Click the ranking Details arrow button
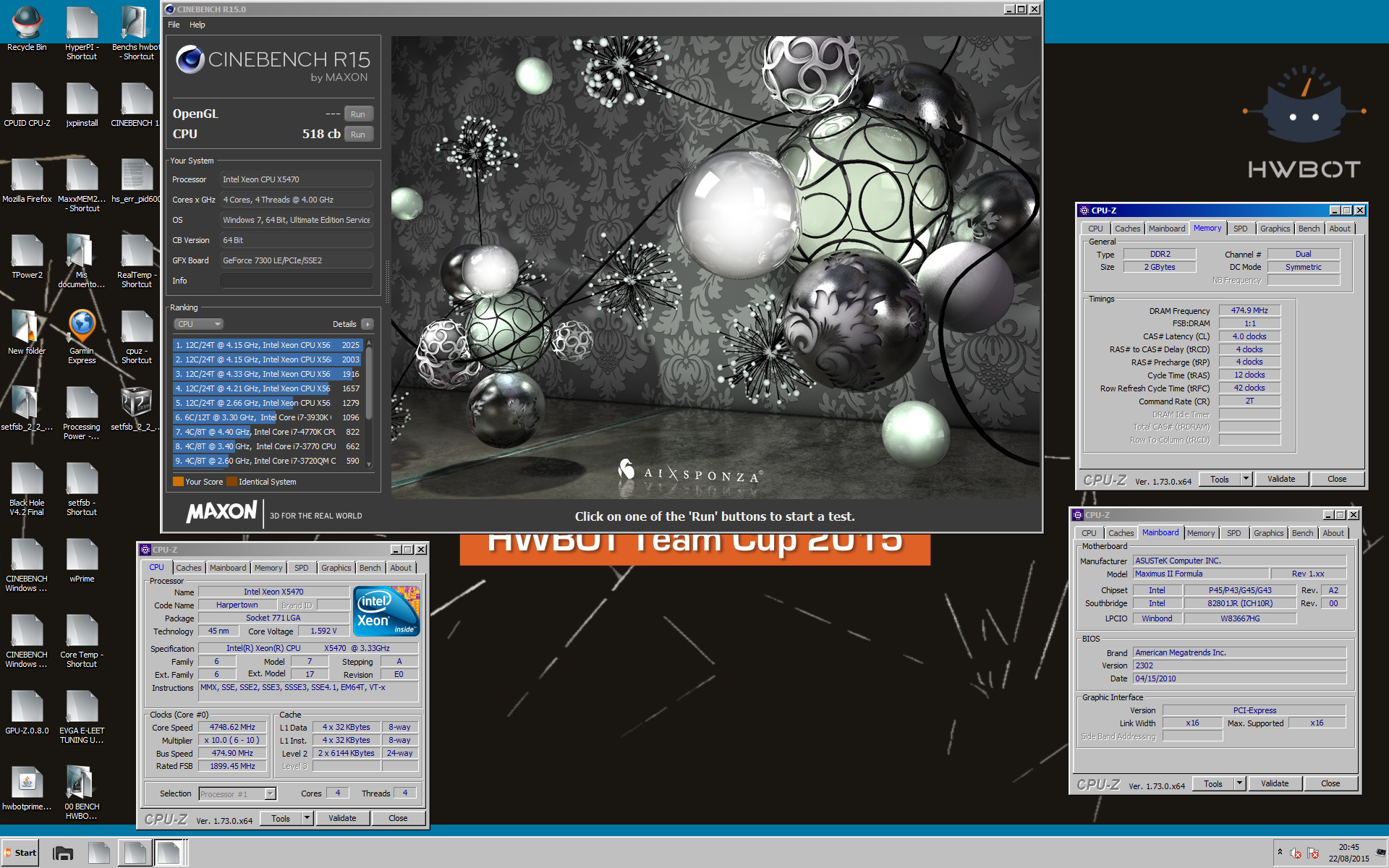Viewport: 1389px width, 868px height. (x=368, y=324)
